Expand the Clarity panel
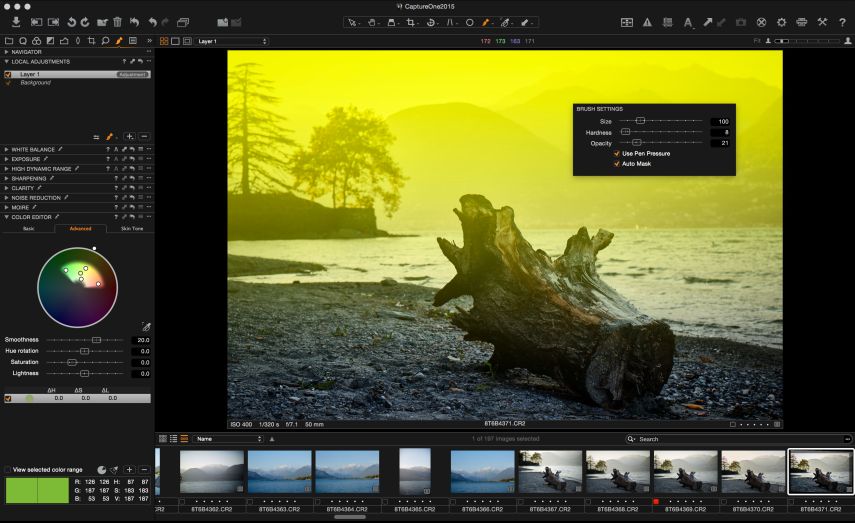 coord(7,188)
